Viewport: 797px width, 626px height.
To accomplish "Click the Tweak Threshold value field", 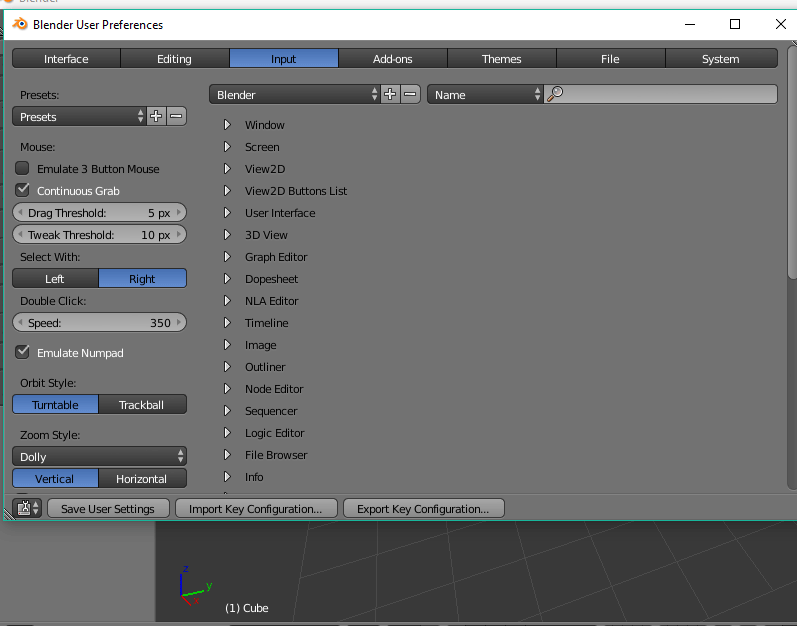I will [x=100, y=234].
